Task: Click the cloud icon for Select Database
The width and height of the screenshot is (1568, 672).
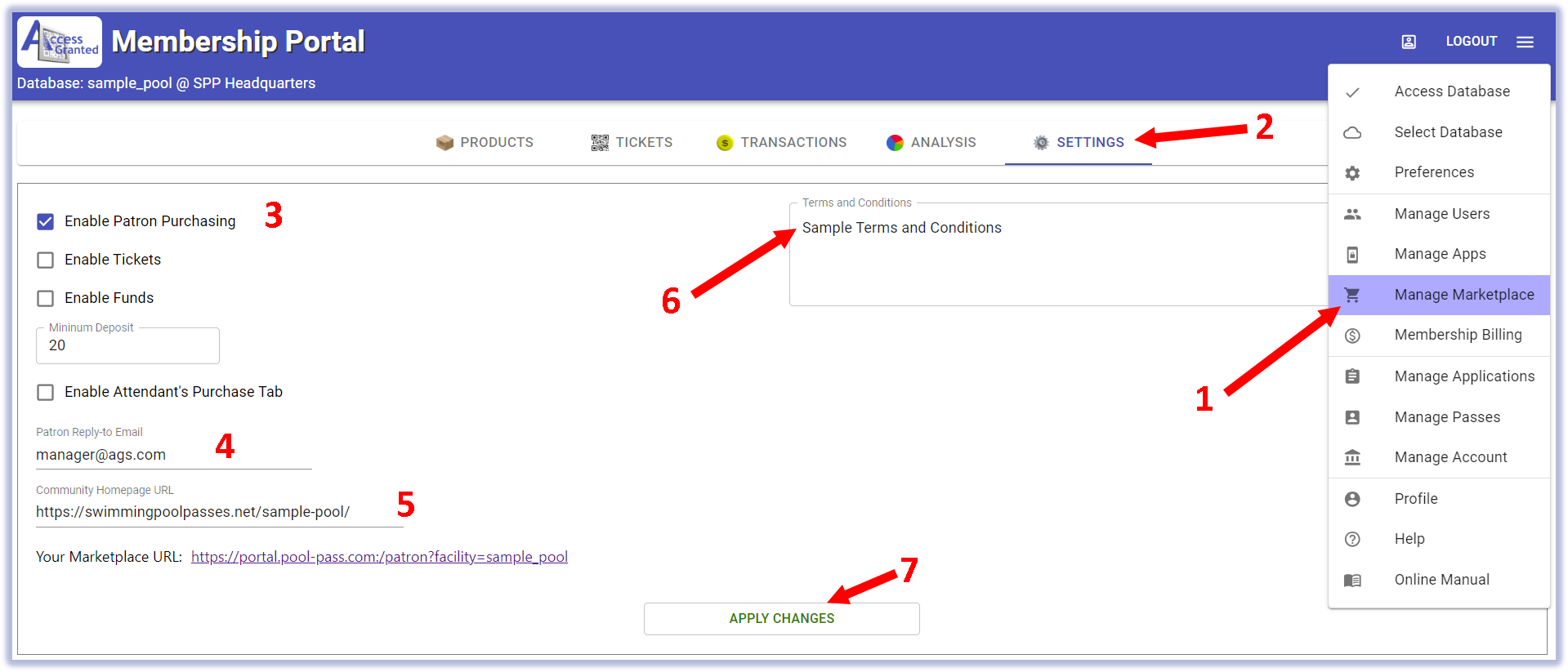Action: 1352,132
